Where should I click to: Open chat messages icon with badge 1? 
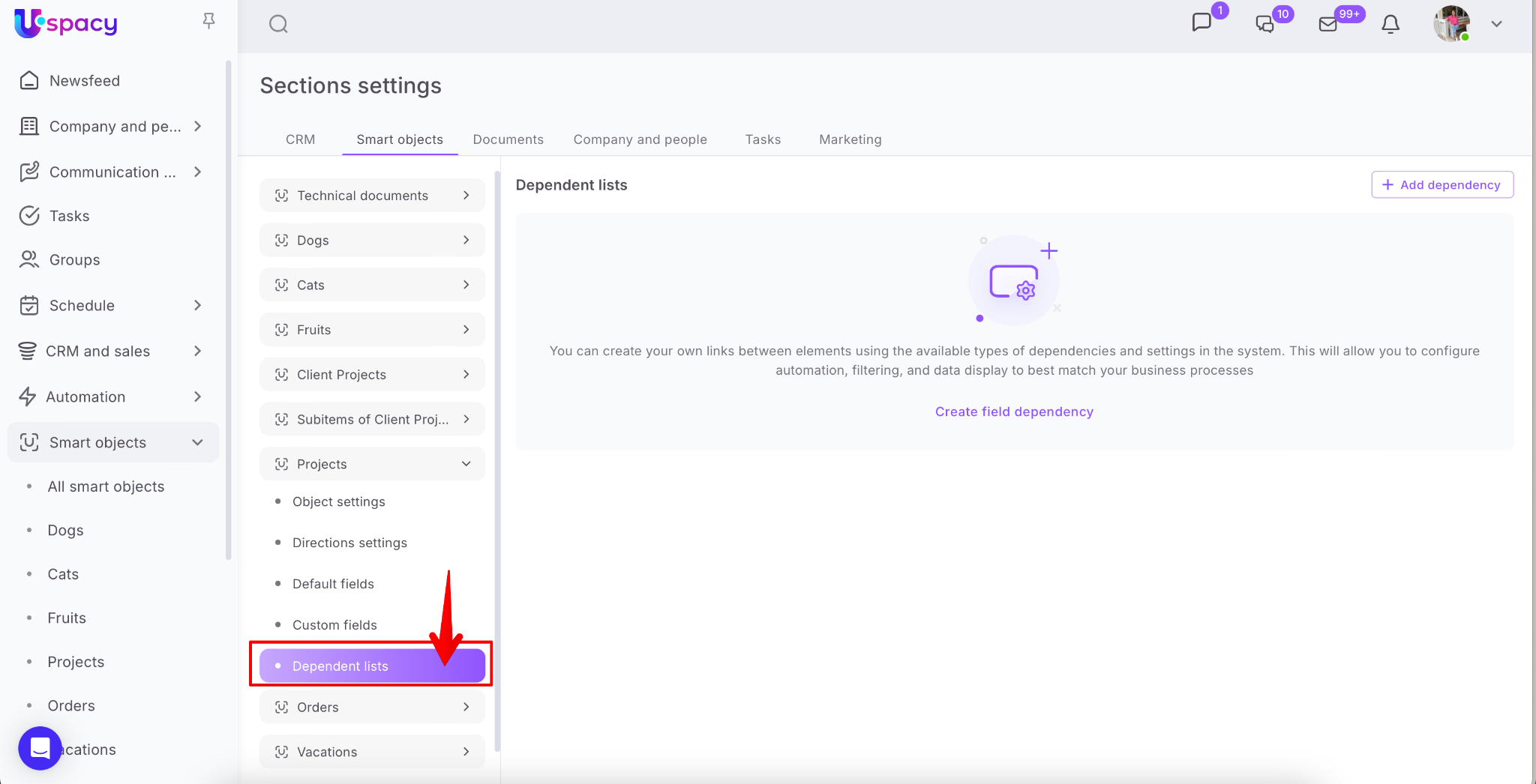tap(1201, 22)
